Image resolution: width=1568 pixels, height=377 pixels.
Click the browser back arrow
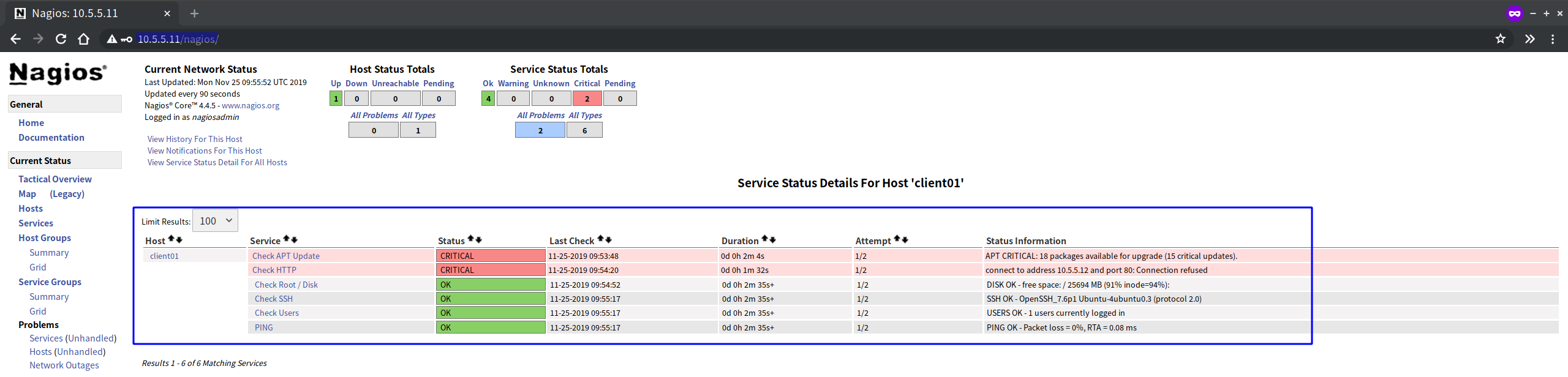coord(15,39)
